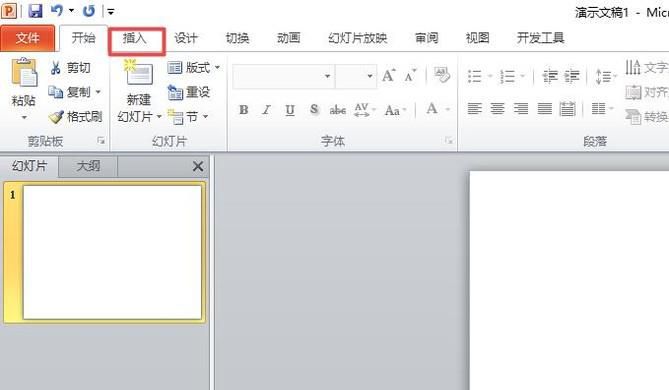Toggle Bold formatting
The height and width of the screenshot is (390, 669).
244,110
